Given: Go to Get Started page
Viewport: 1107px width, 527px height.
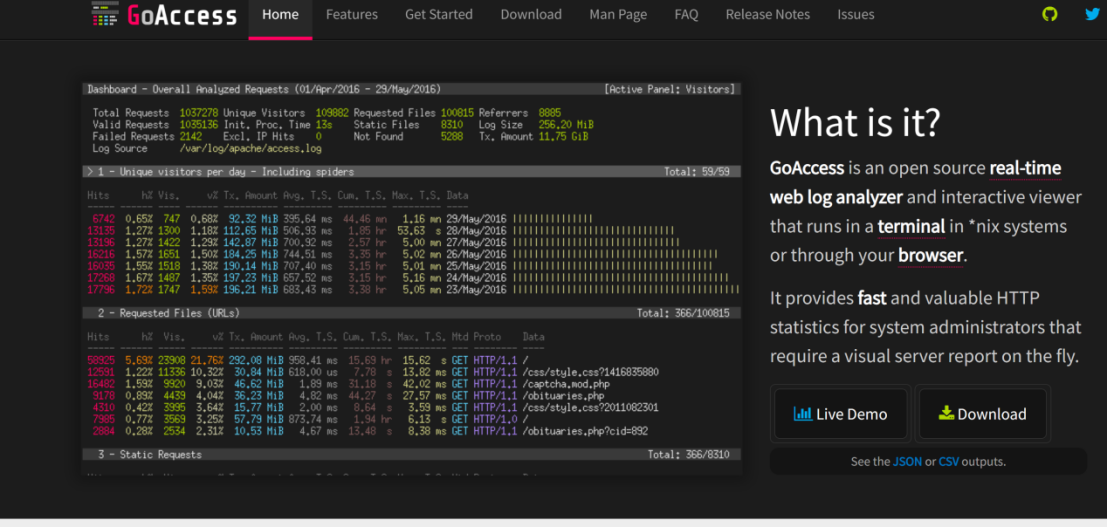Looking at the screenshot, I should point(439,14).
